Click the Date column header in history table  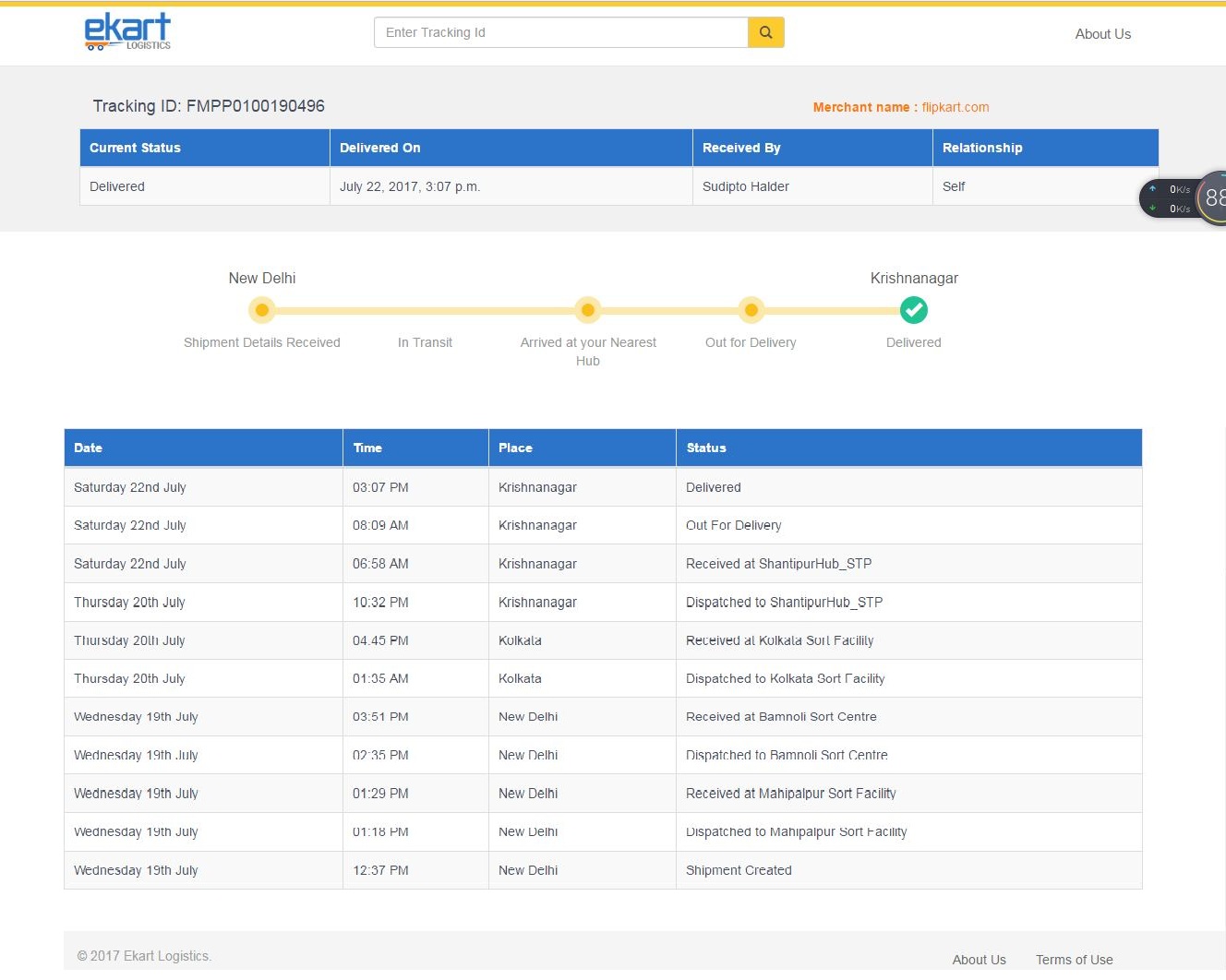(88, 448)
